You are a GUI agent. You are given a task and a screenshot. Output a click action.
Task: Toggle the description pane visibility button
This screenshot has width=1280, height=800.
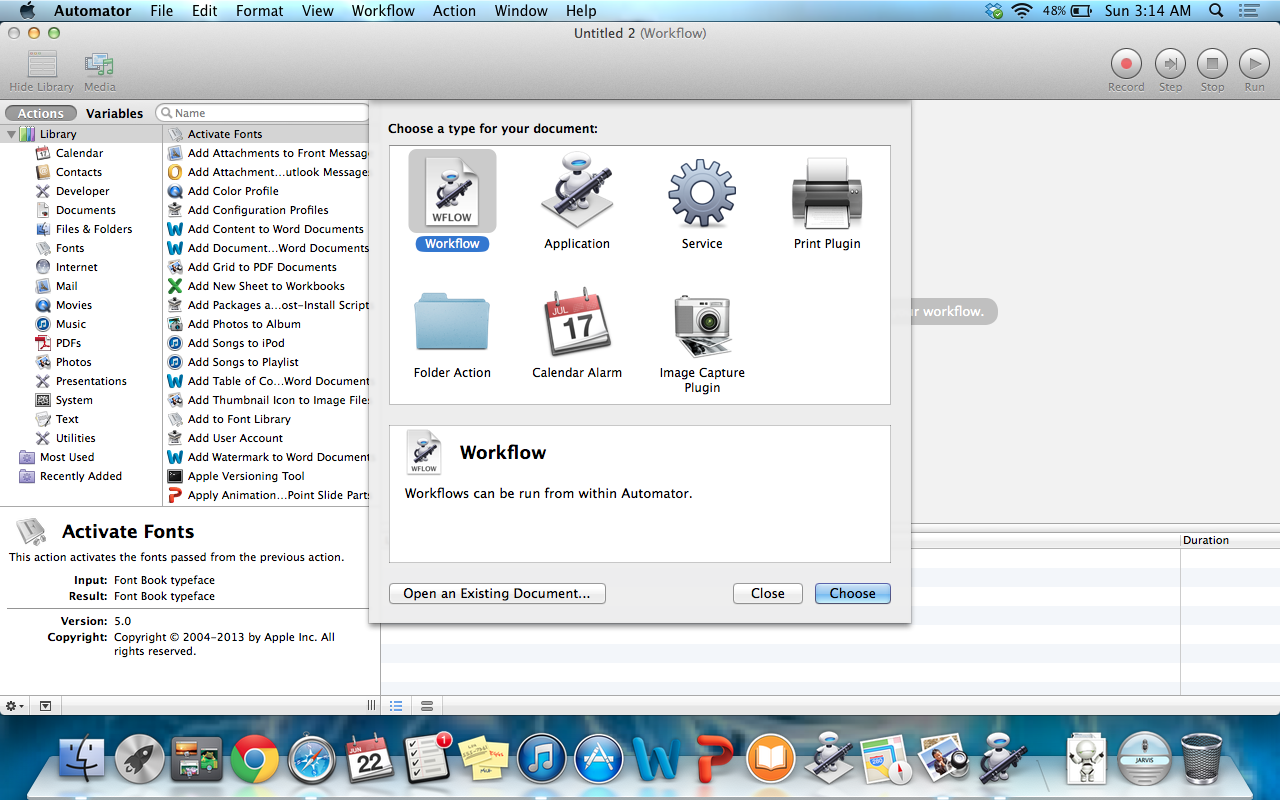click(x=45, y=706)
